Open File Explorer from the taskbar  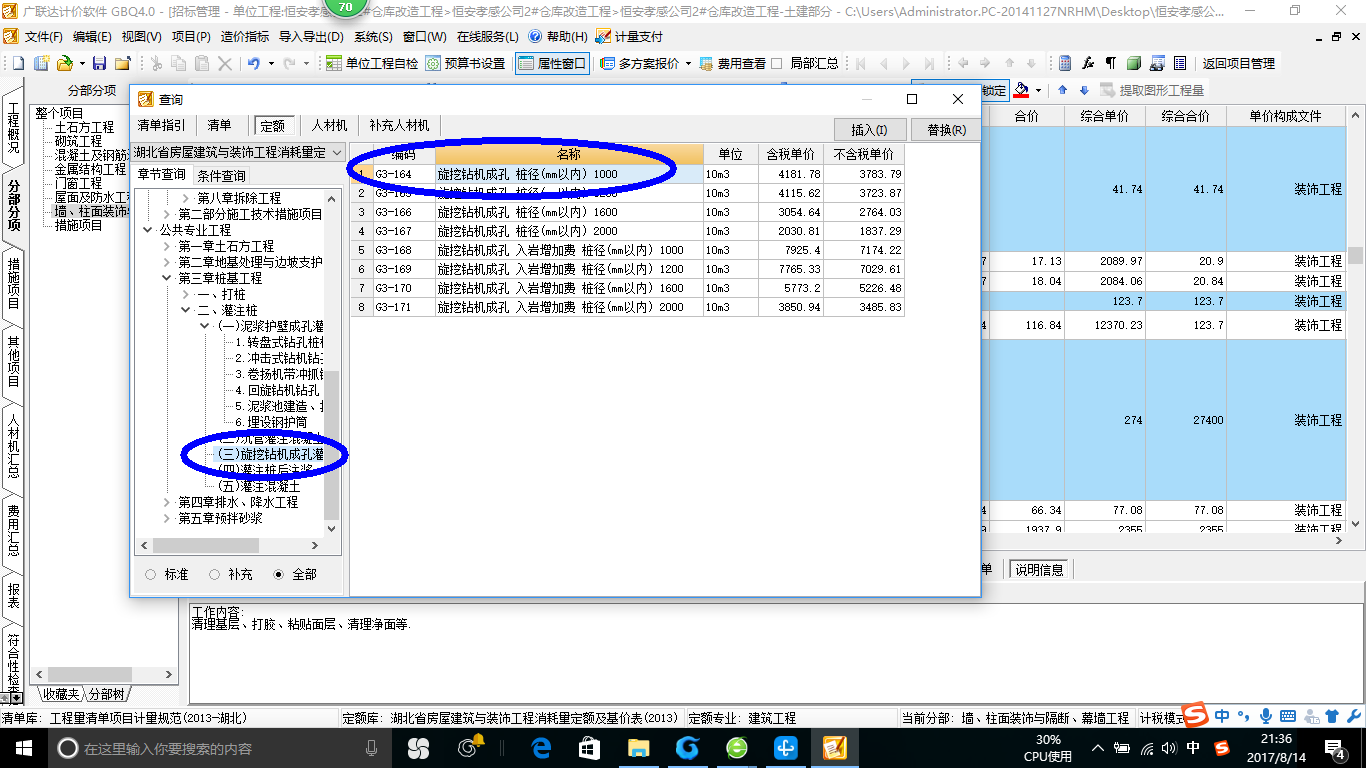coord(638,748)
